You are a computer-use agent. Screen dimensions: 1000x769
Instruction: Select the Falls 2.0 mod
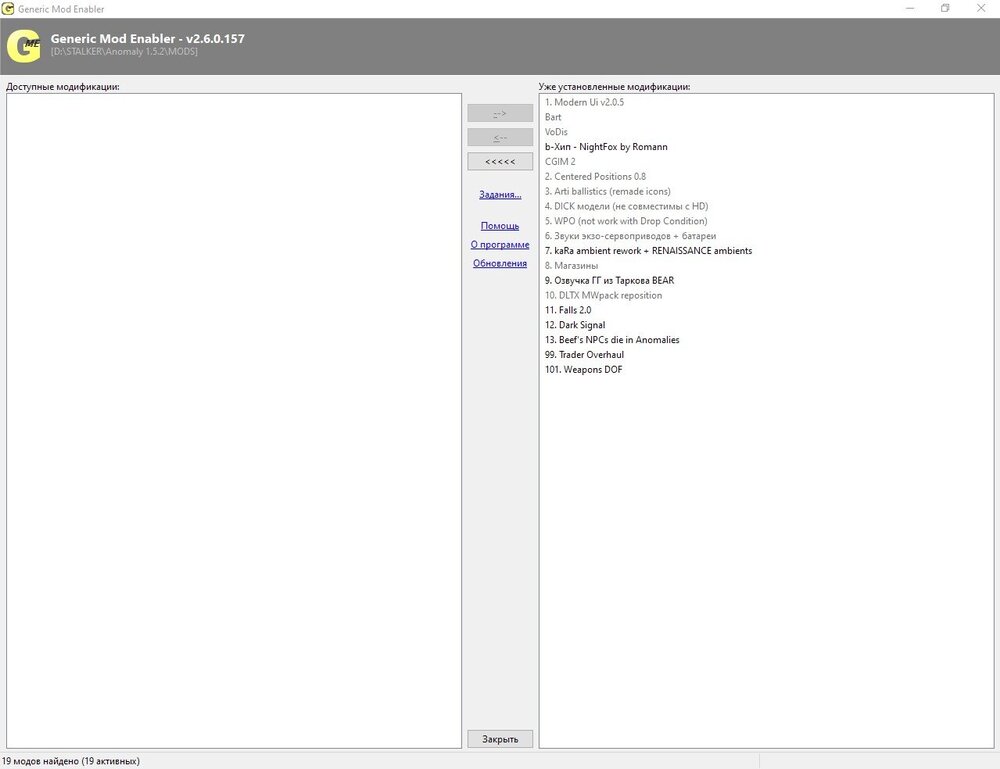click(x=570, y=310)
